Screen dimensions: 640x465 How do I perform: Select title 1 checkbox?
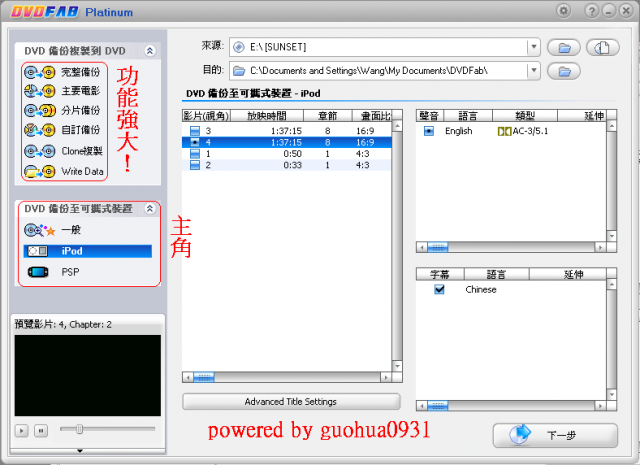pos(195,154)
